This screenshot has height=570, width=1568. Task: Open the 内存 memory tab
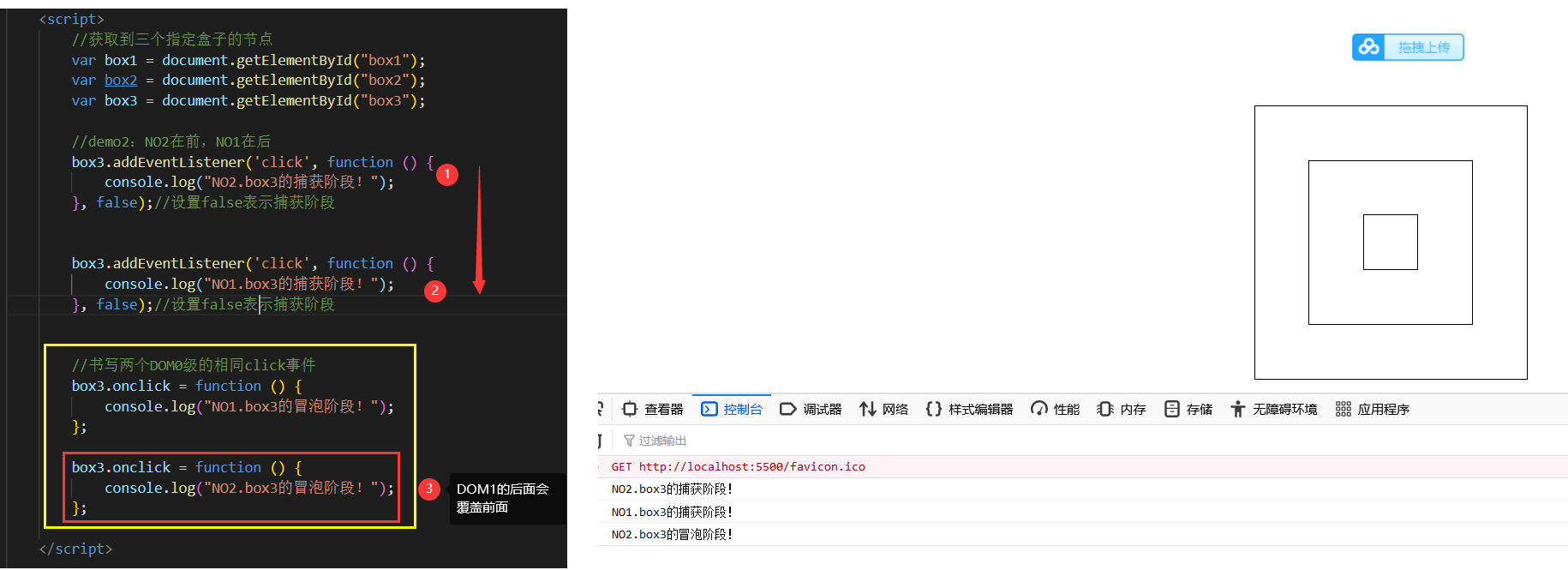1122,409
